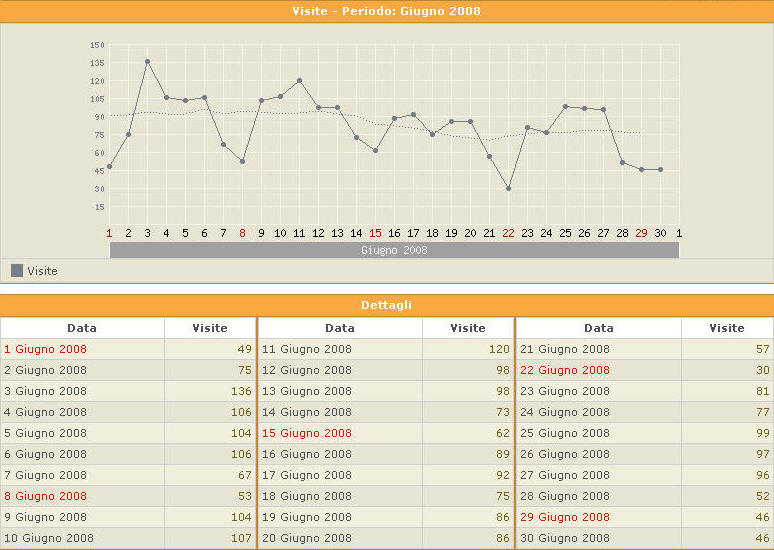Click the first Data column header in details table

tap(82, 328)
